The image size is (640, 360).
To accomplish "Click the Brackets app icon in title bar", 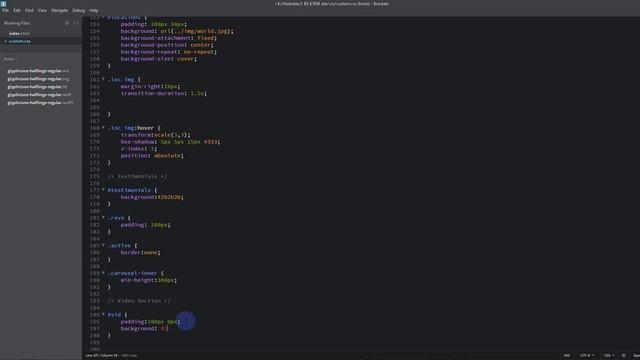I will pyautogui.click(x=4, y=3).
